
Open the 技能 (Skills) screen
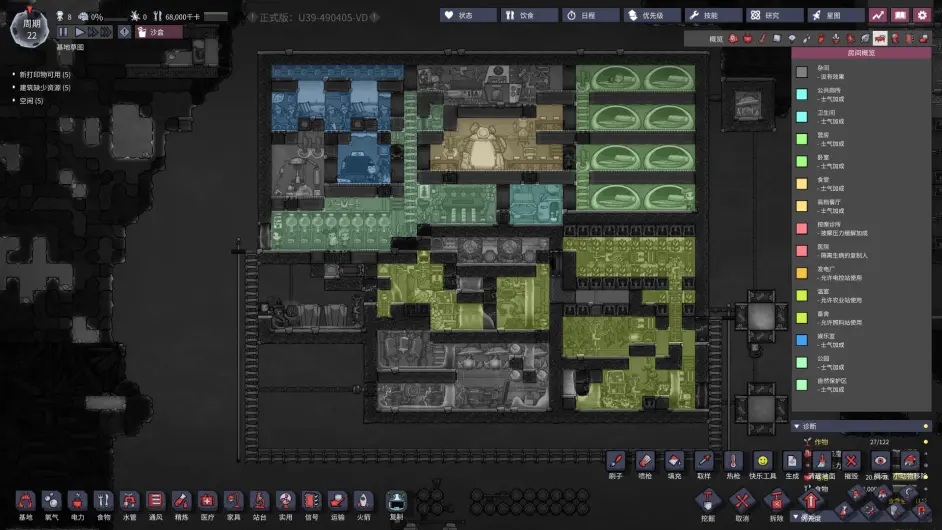(713, 15)
